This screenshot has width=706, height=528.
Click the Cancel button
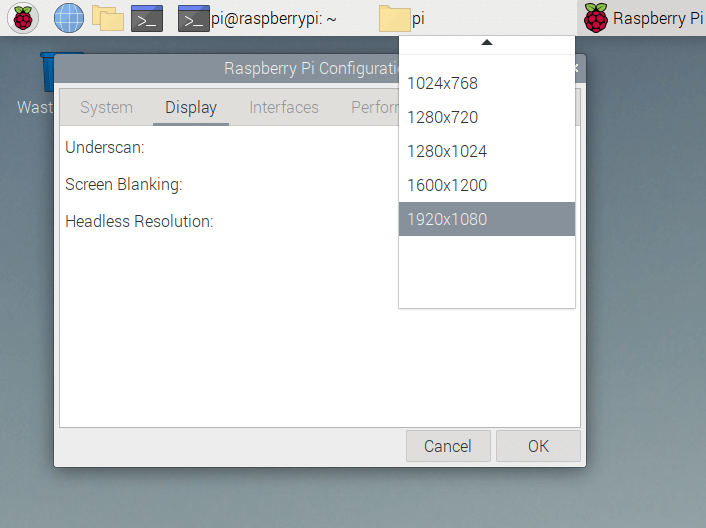[x=448, y=446]
